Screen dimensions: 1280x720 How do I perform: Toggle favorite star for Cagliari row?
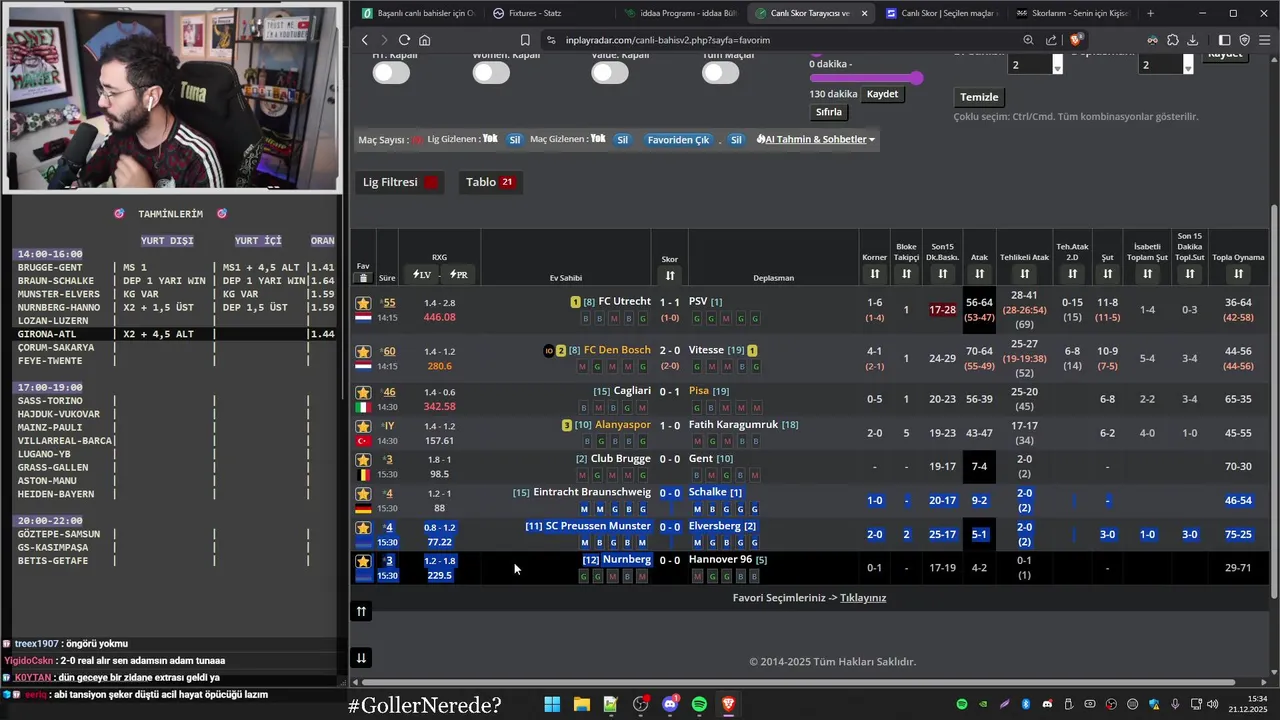point(363,392)
